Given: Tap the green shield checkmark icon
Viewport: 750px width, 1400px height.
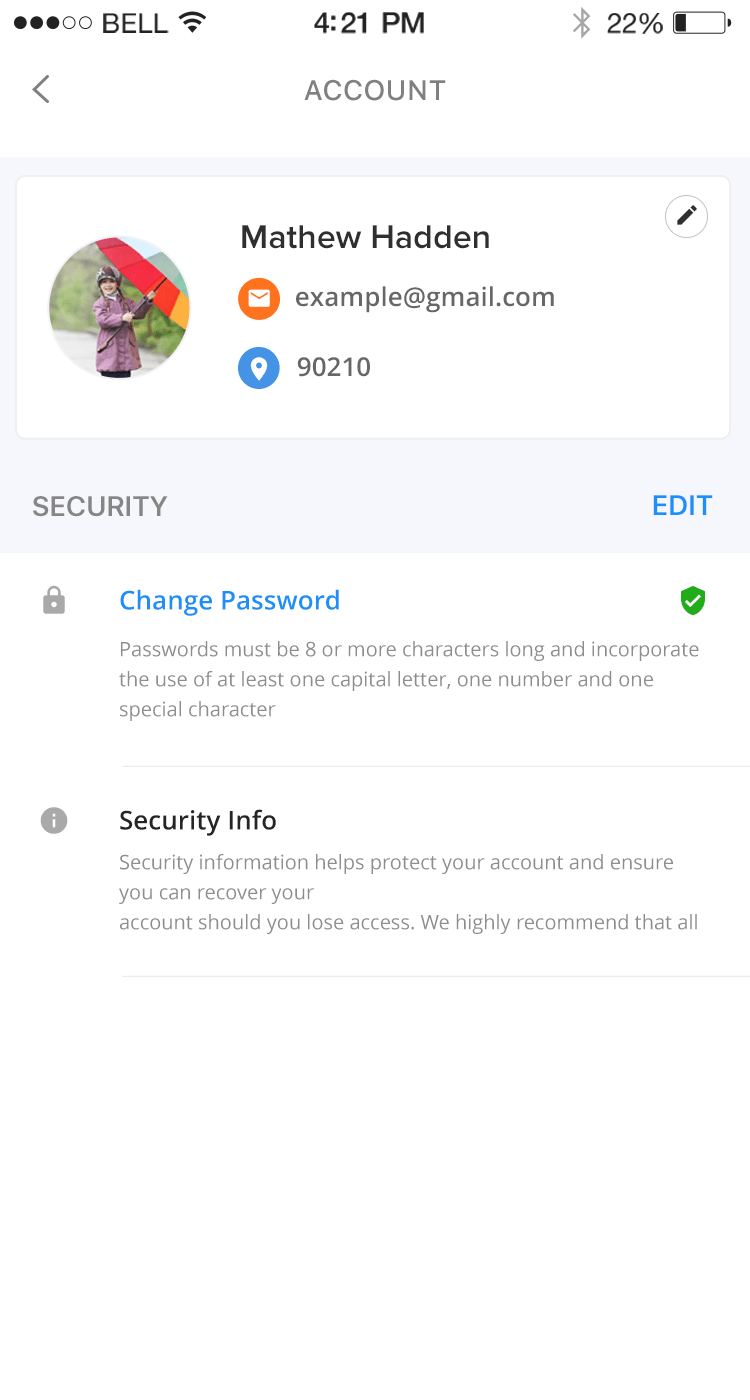Looking at the screenshot, I should pyautogui.click(x=693, y=600).
